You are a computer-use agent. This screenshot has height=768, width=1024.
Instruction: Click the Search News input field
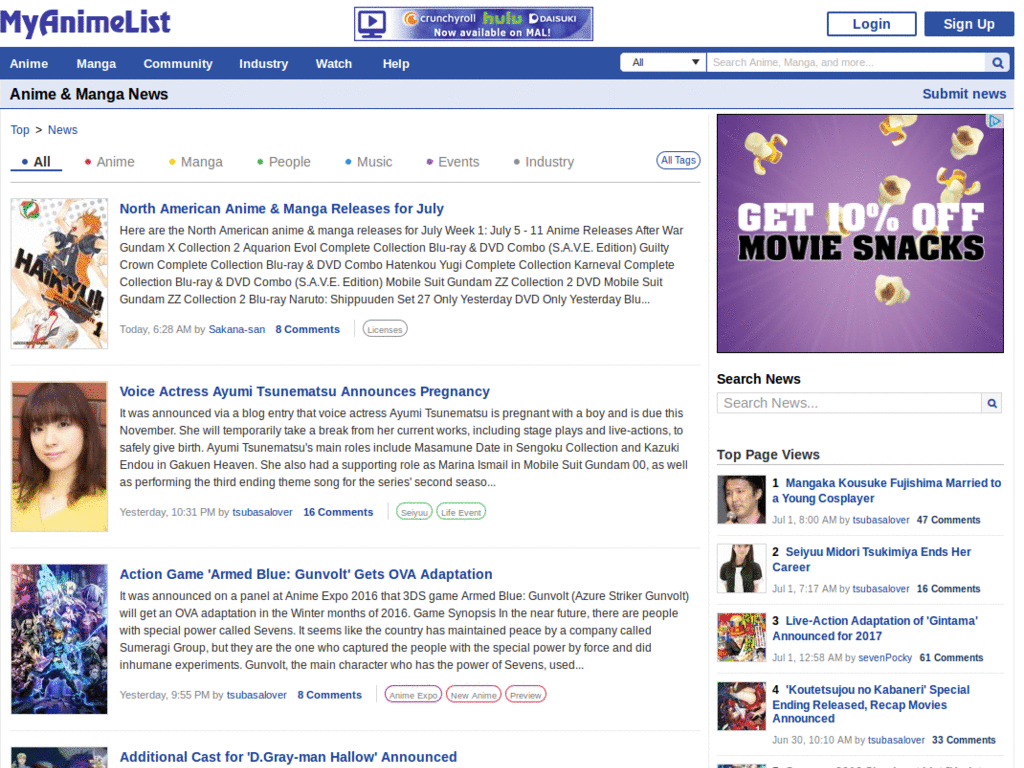click(849, 404)
